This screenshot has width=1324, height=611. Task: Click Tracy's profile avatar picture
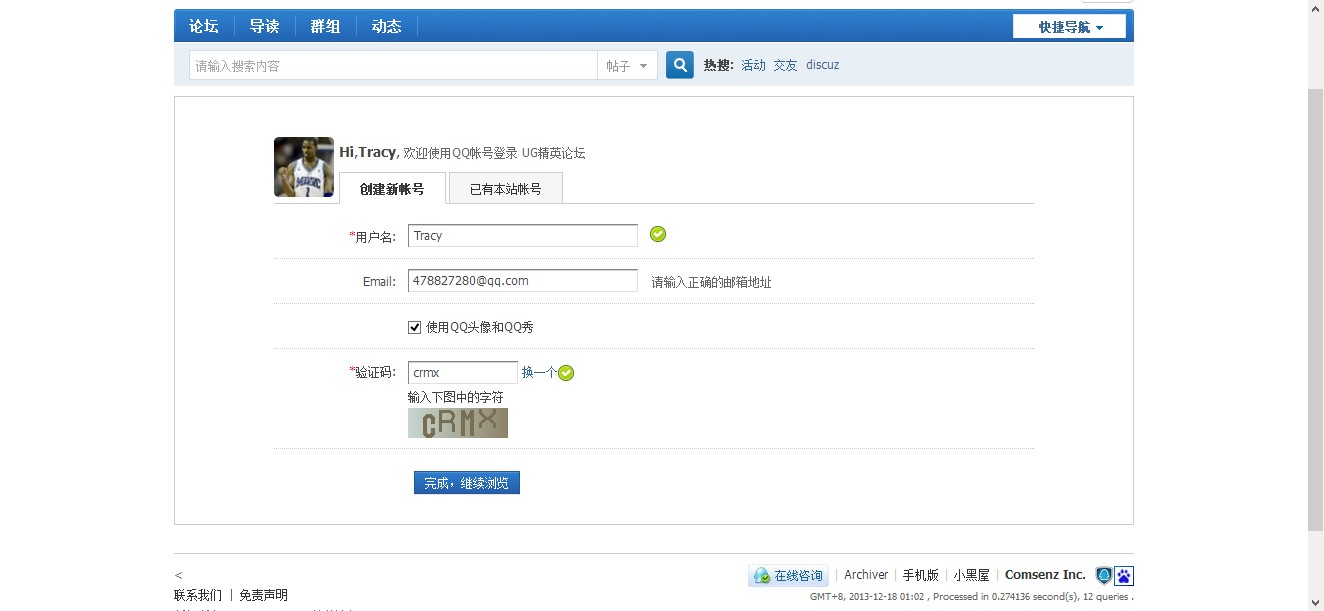coord(304,167)
